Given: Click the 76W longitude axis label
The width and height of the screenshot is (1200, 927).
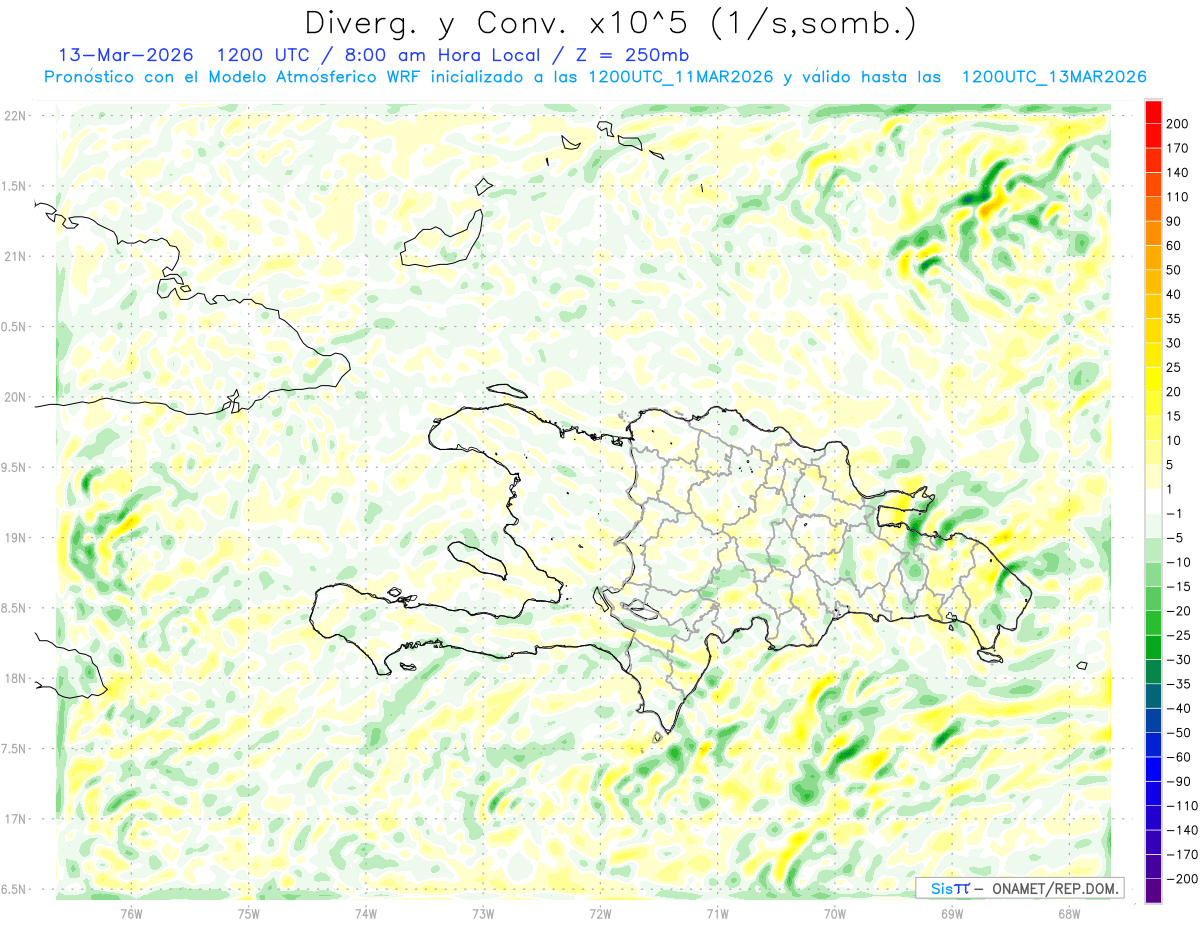Looking at the screenshot, I should tap(131, 912).
